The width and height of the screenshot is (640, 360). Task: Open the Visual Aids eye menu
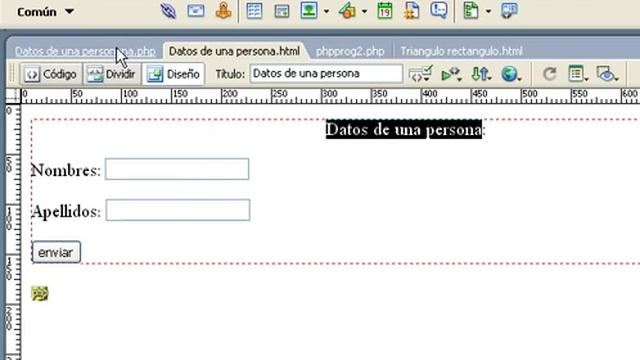607,74
